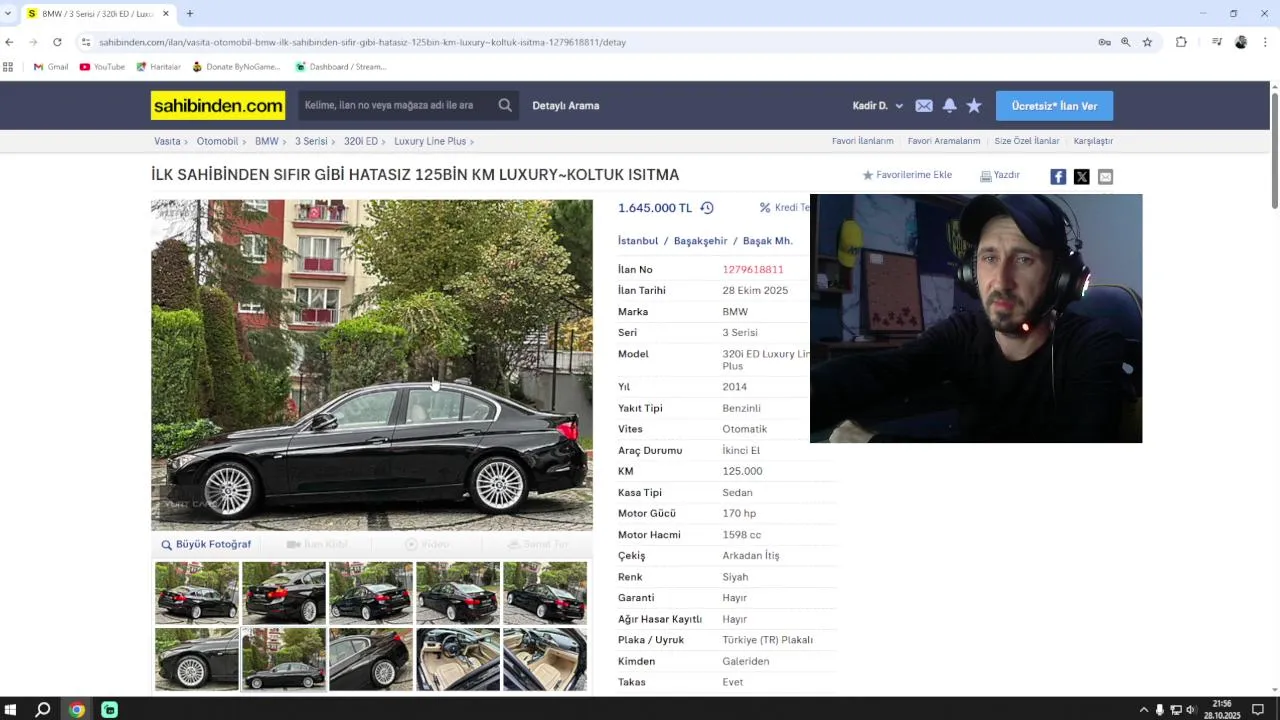Click Luxury Line Plus breadcrumb
Screen dimensions: 1280x720
[430, 141]
